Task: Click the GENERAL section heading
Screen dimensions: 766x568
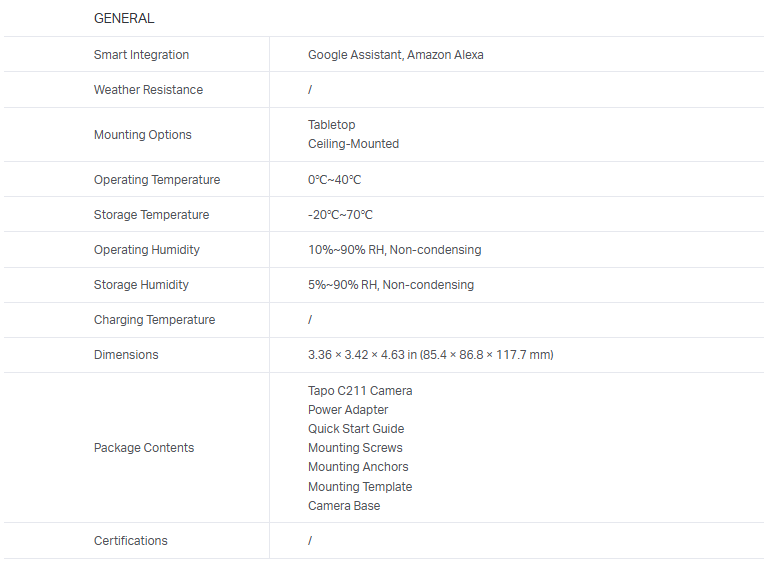Action: pyautogui.click(x=124, y=18)
